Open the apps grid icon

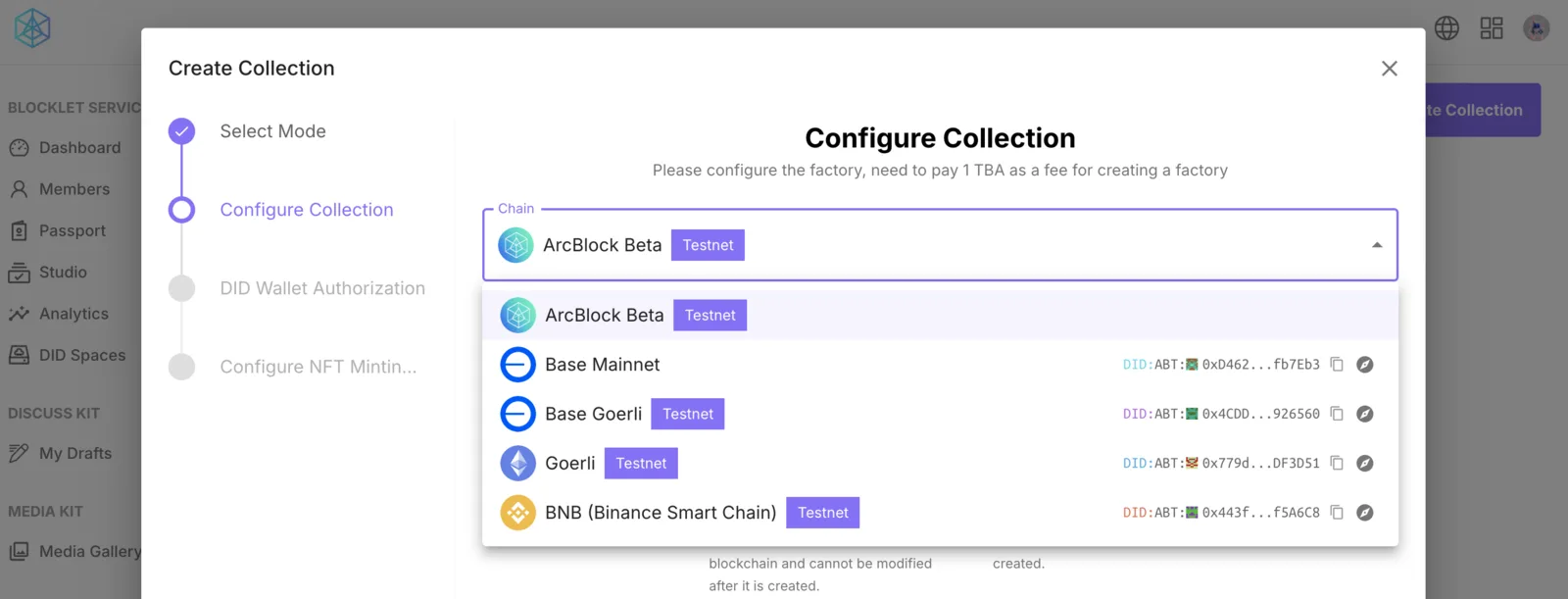(x=1492, y=28)
